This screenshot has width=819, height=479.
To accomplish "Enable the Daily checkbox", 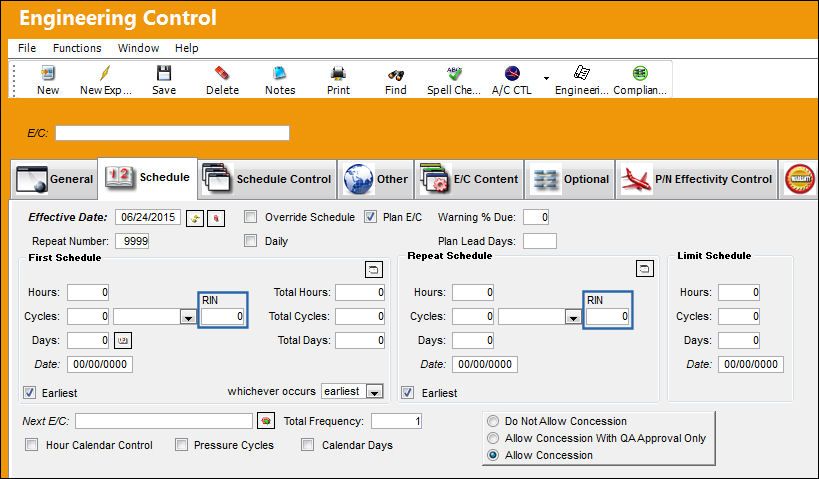I will point(251,241).
